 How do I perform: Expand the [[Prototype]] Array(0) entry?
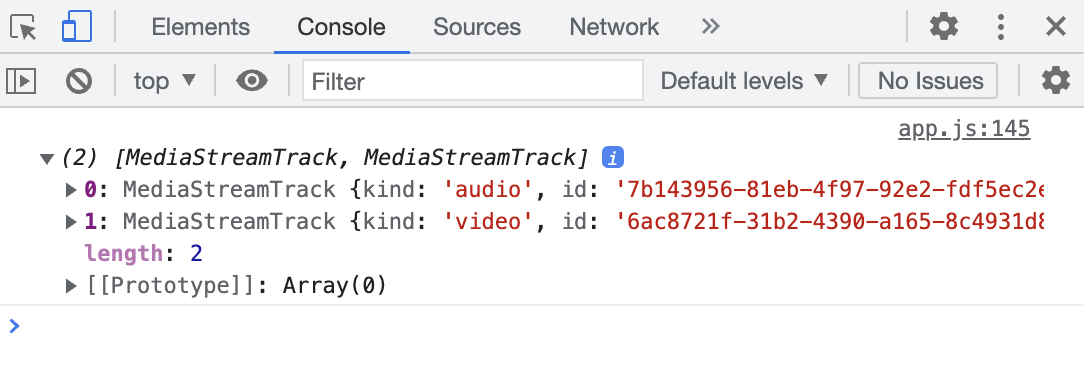[71, 285]
